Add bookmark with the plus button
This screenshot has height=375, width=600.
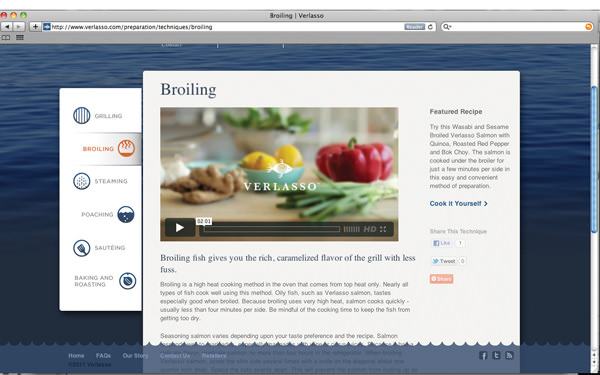[35, 27]
